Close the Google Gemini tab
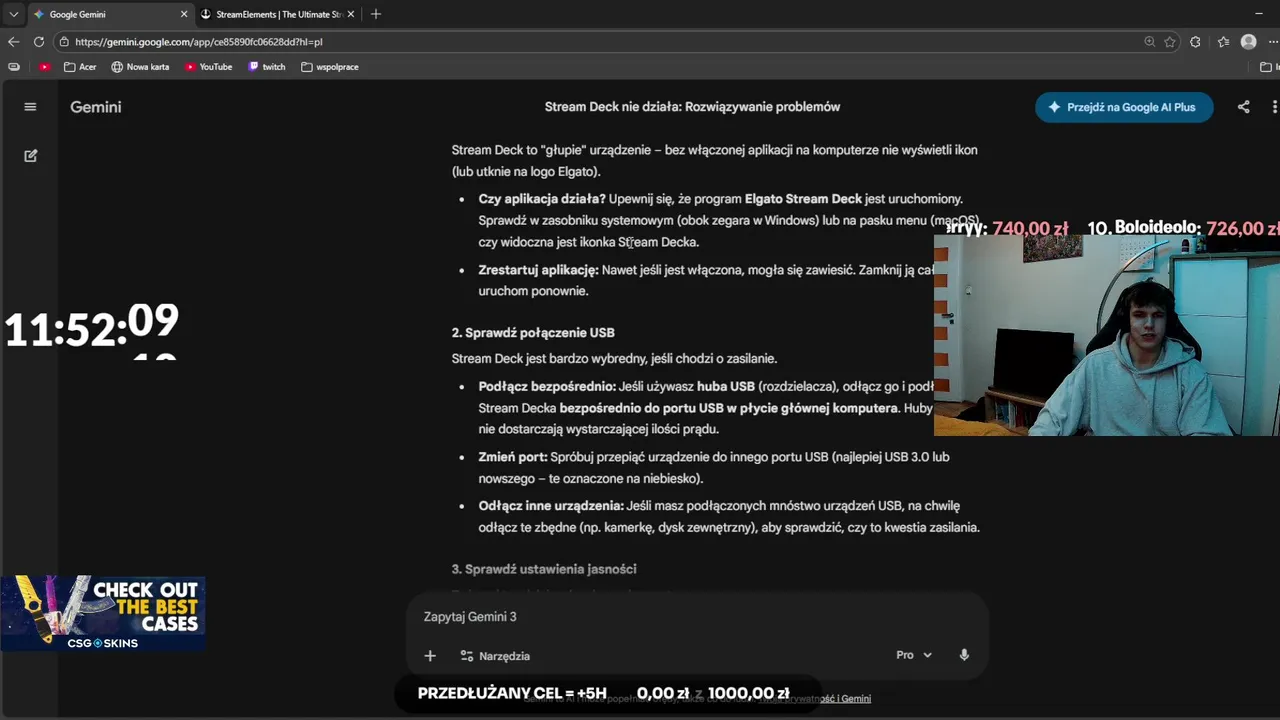Image resolution: width=1280 pixels, height=720 pixels. coord(184,14)
